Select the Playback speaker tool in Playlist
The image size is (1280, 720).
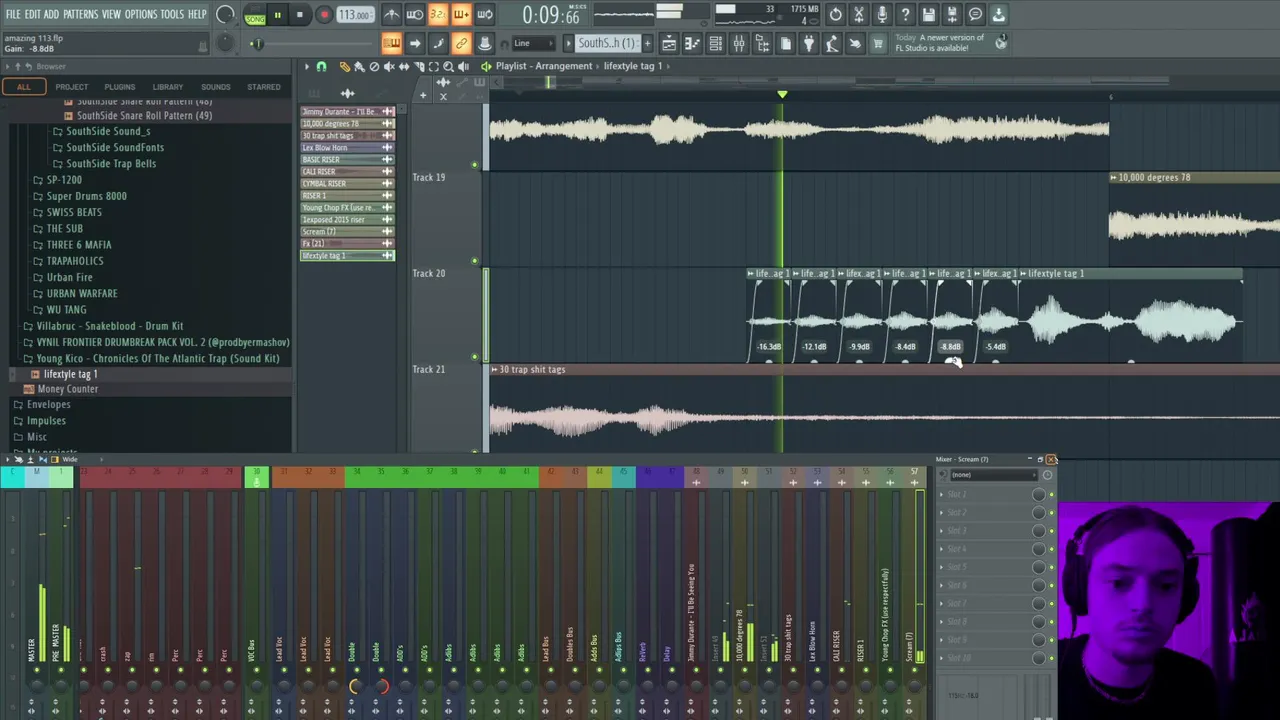[463, 66]
